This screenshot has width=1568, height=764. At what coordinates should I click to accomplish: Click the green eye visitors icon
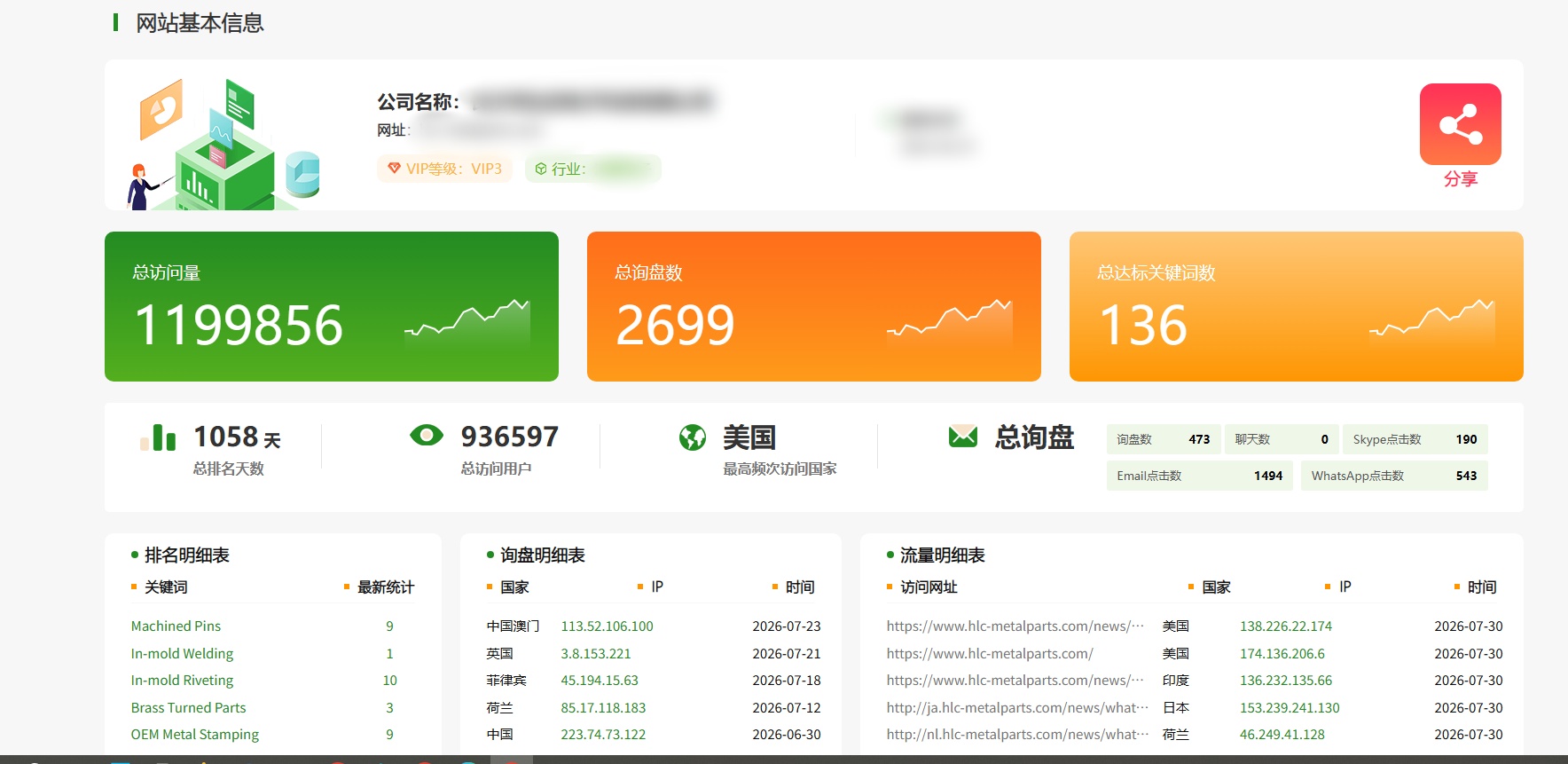[427, 435]
